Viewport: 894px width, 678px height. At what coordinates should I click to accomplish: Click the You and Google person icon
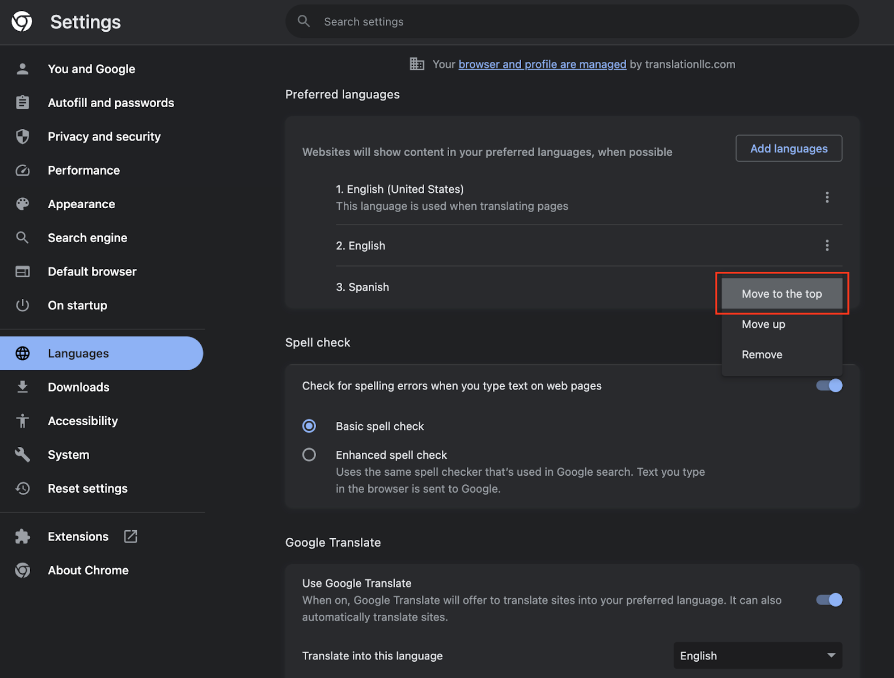22,69
